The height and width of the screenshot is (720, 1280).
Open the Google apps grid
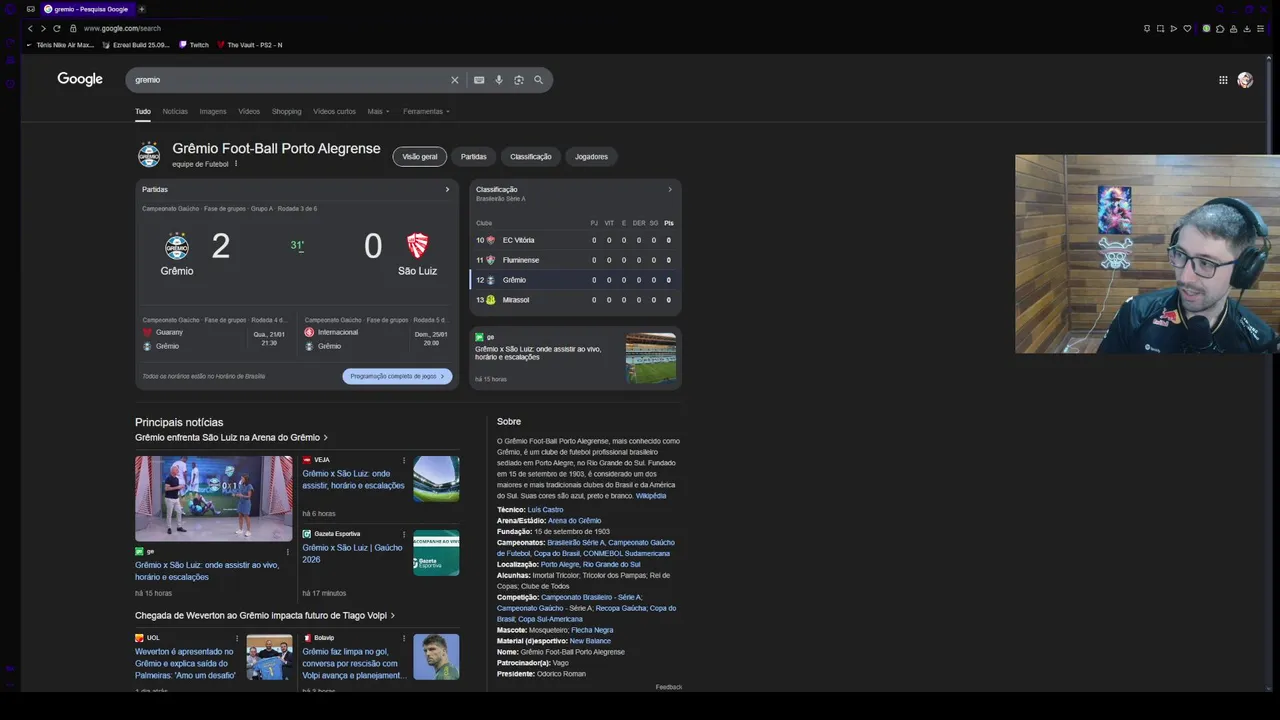coord(1223,80)
